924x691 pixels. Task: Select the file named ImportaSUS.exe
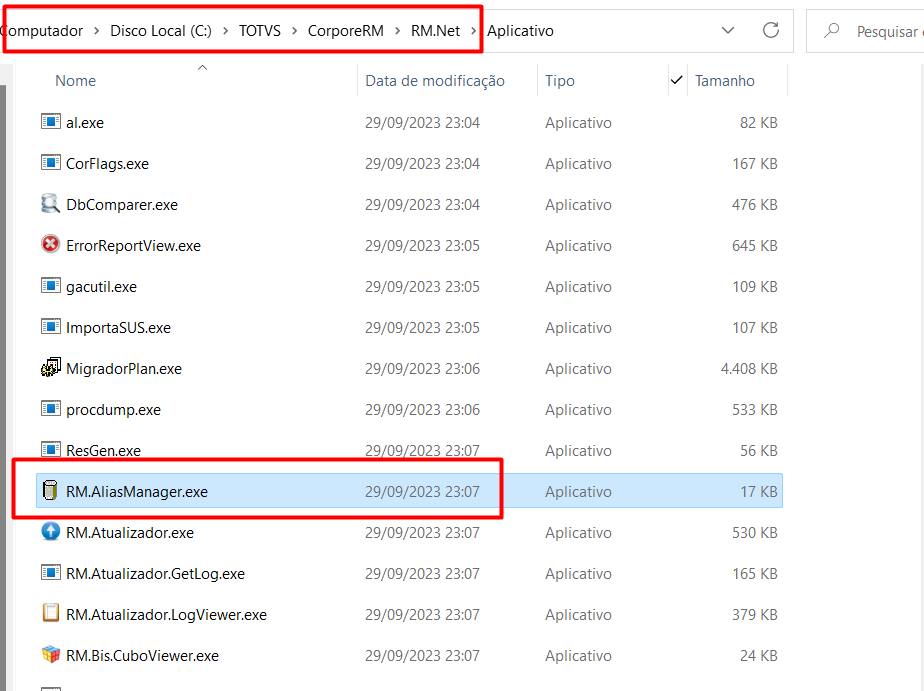coord(118,328)
